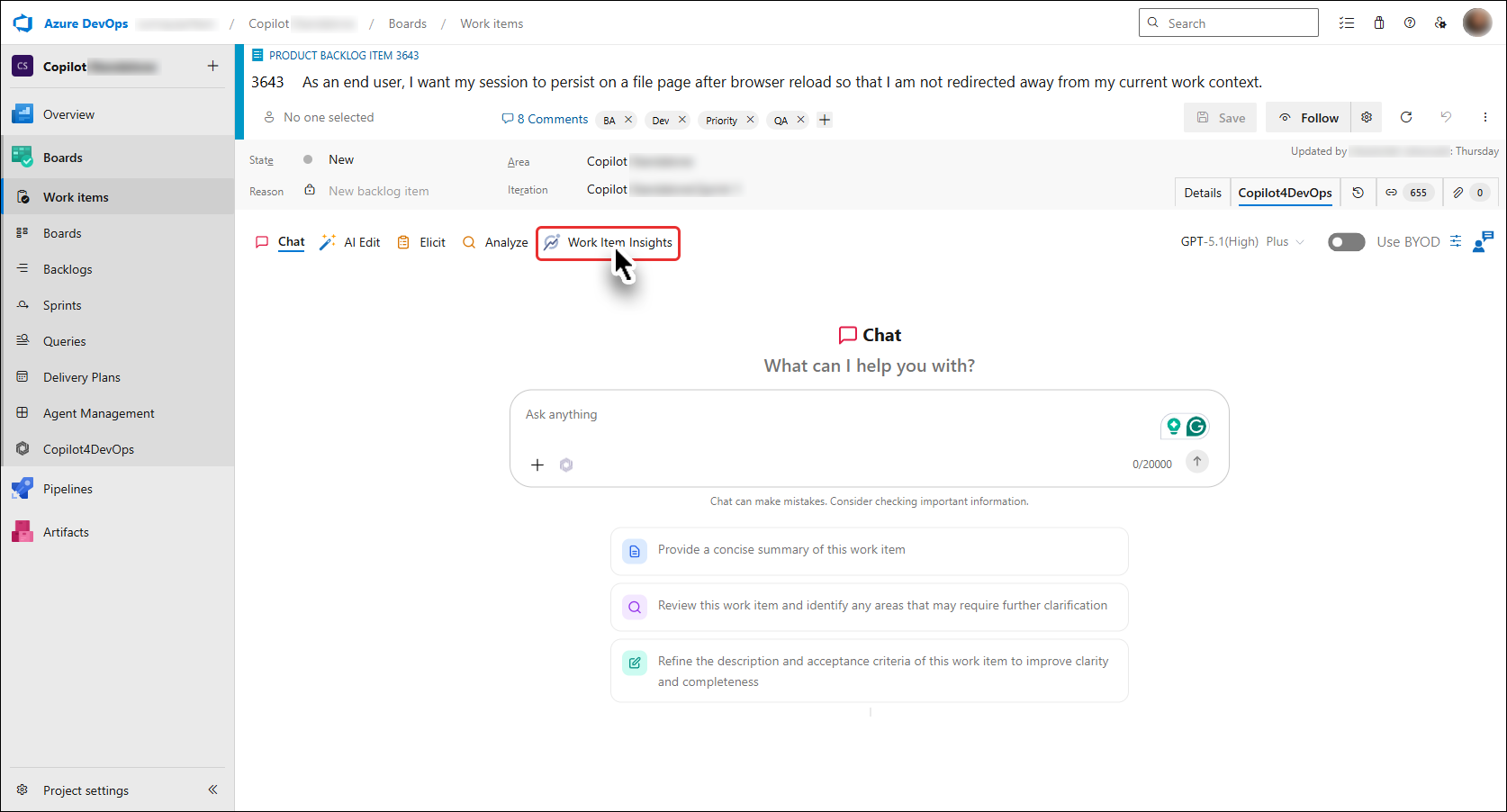Open the assignee 'No one selected' picker

(319, 118)
